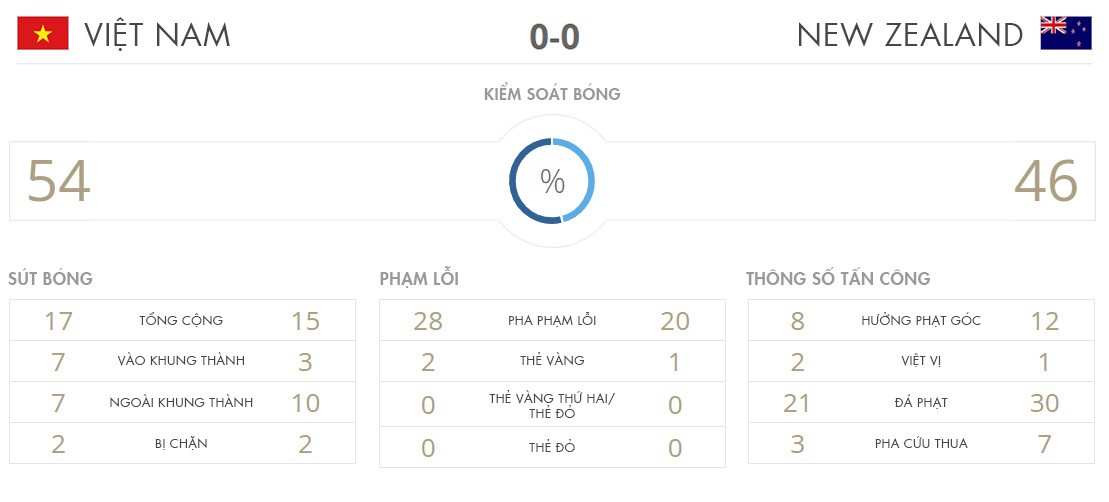Select the BỊ CHẶN row label
The image size is (1109, 502).
(181, 444)
